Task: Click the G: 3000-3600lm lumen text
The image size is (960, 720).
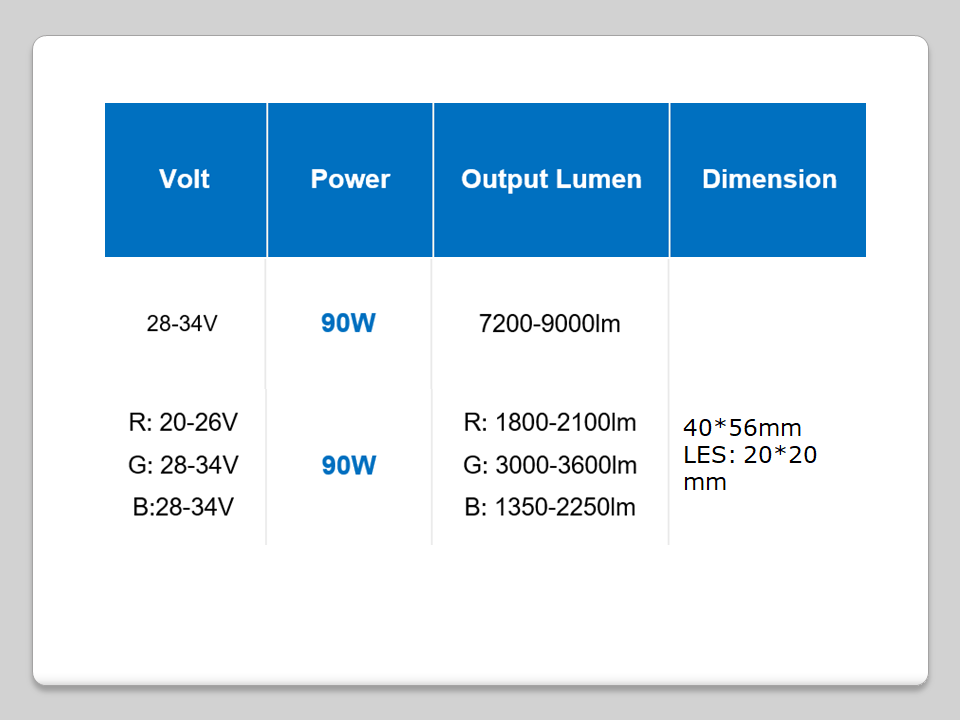Action: click(550, 465)
